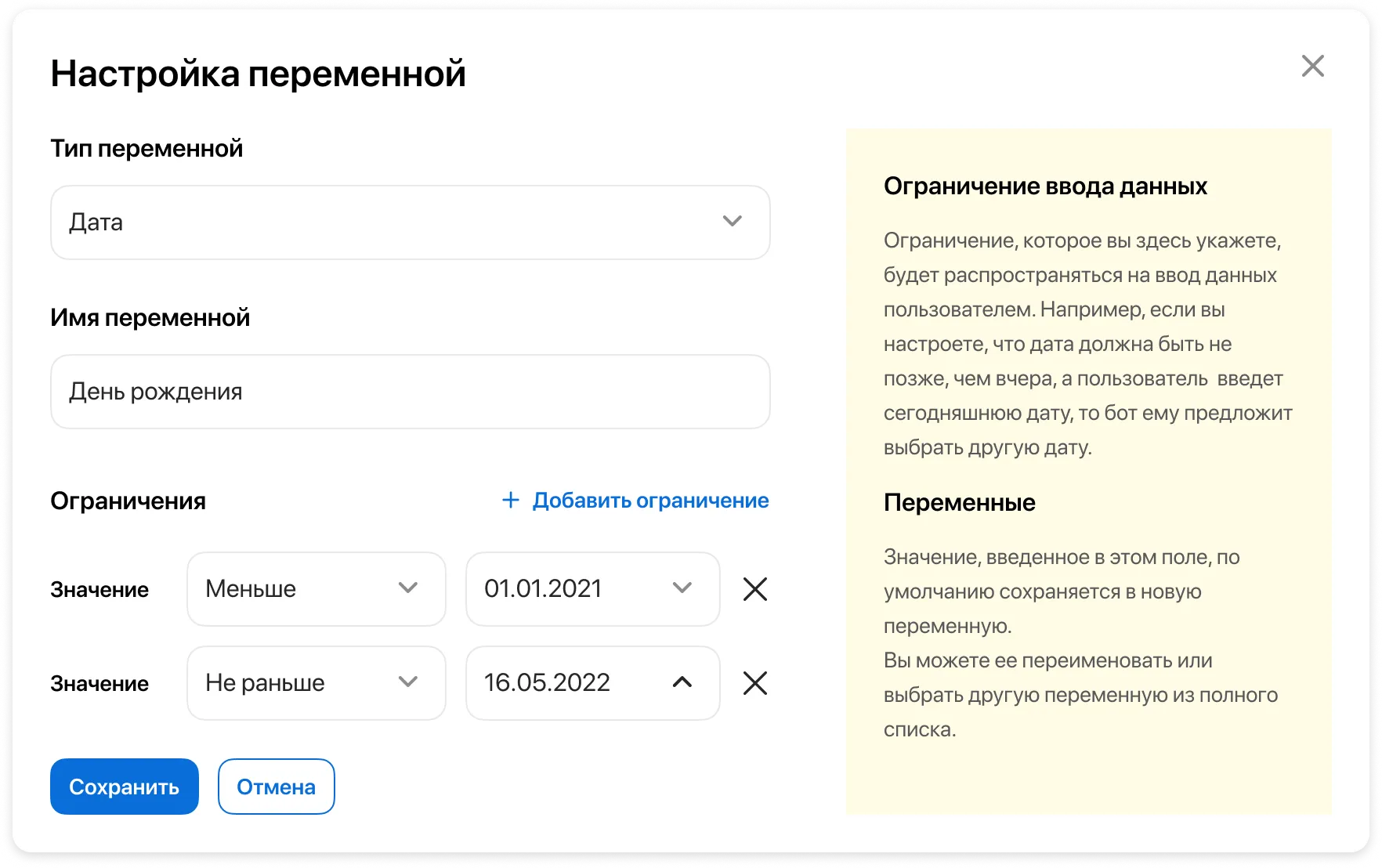Click the Настройка переменной title

(259, 74)
